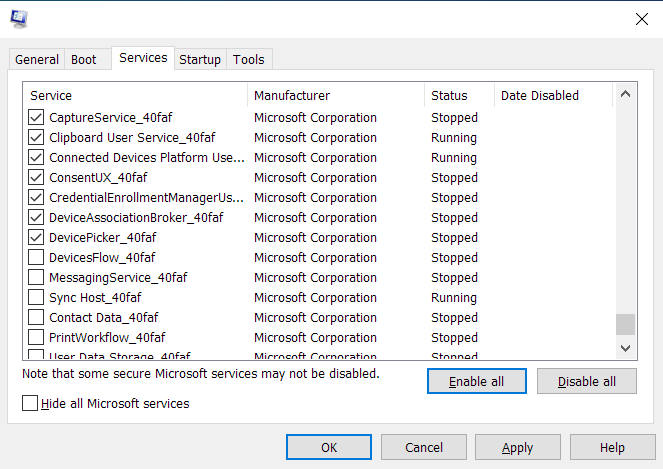The width and height of the screenshot is (663, 469).
Task: Uncheck Clipboard User Service_40faf checkbox
Action: (x=36, y=138)
